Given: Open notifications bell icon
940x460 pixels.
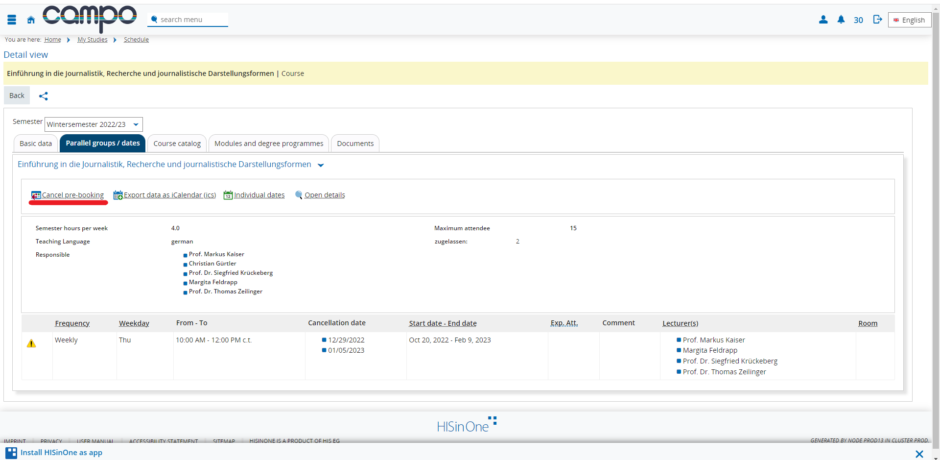Looking at the screenshot, I should (x=840, y=19).
